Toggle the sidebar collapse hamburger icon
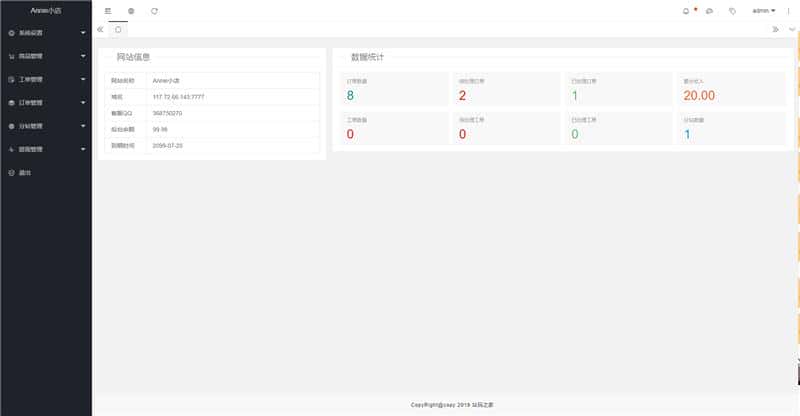Image resolution: width=800 pixels, height=416 pixels. 108,11
